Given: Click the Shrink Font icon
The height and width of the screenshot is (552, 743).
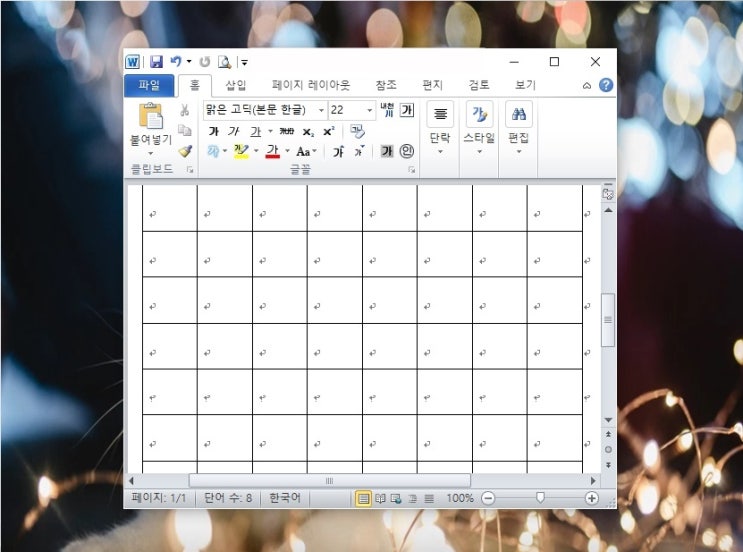Looking at the screenshot, I should click(x=360, y=151).
